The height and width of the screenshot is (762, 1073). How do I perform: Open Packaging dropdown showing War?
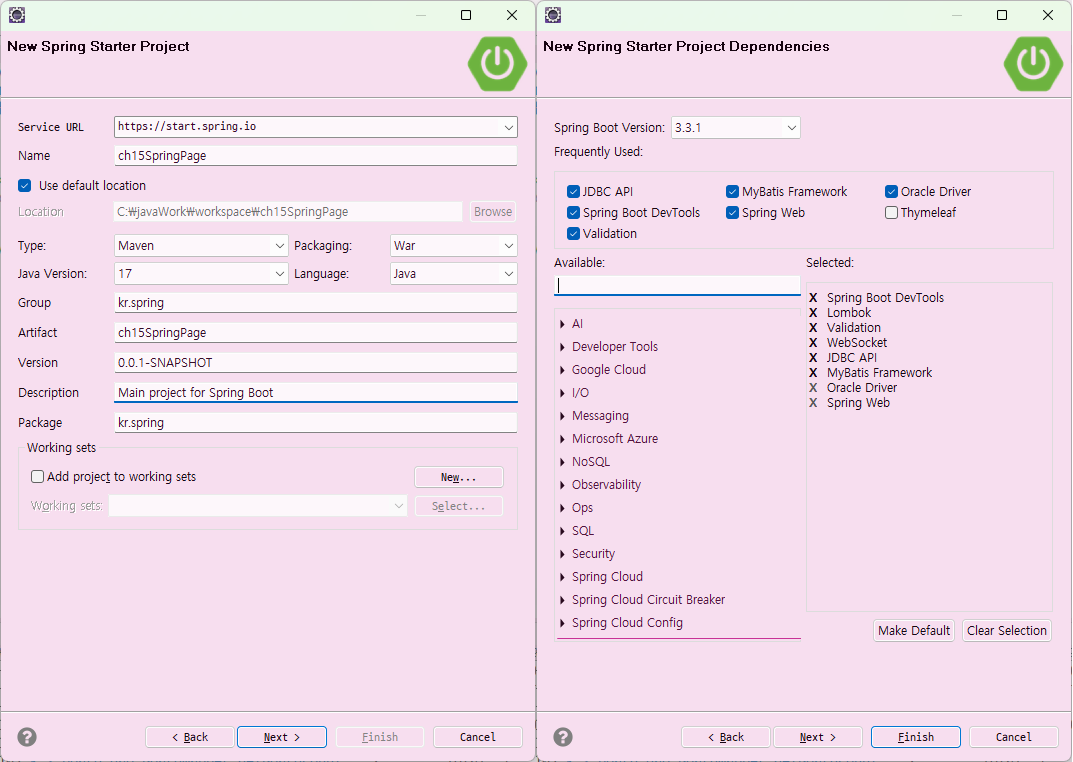[x=508, y=246]
